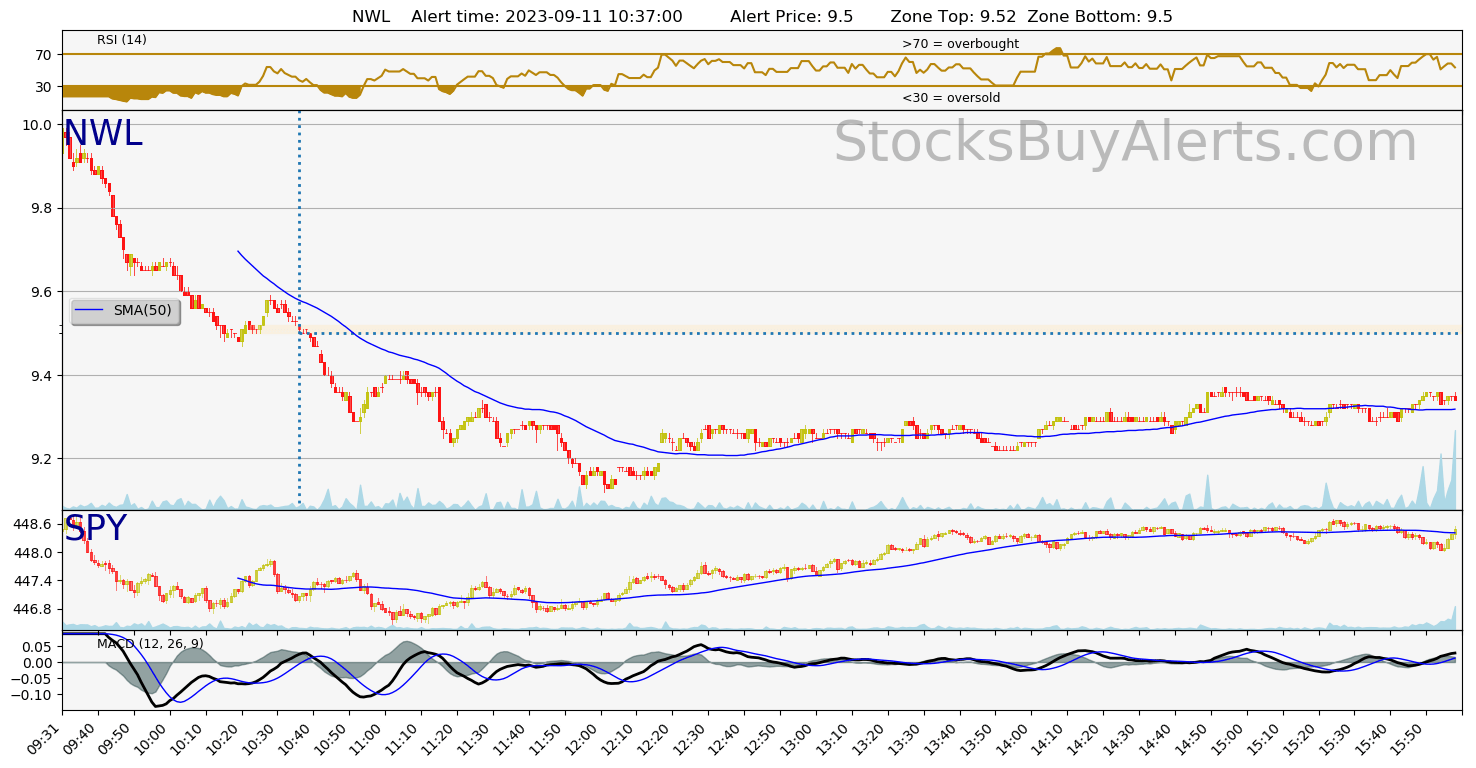Click the SMA(50) legend box
Image resolution: width=1476 pixels, height=768 pixels.
click(125, 311)
